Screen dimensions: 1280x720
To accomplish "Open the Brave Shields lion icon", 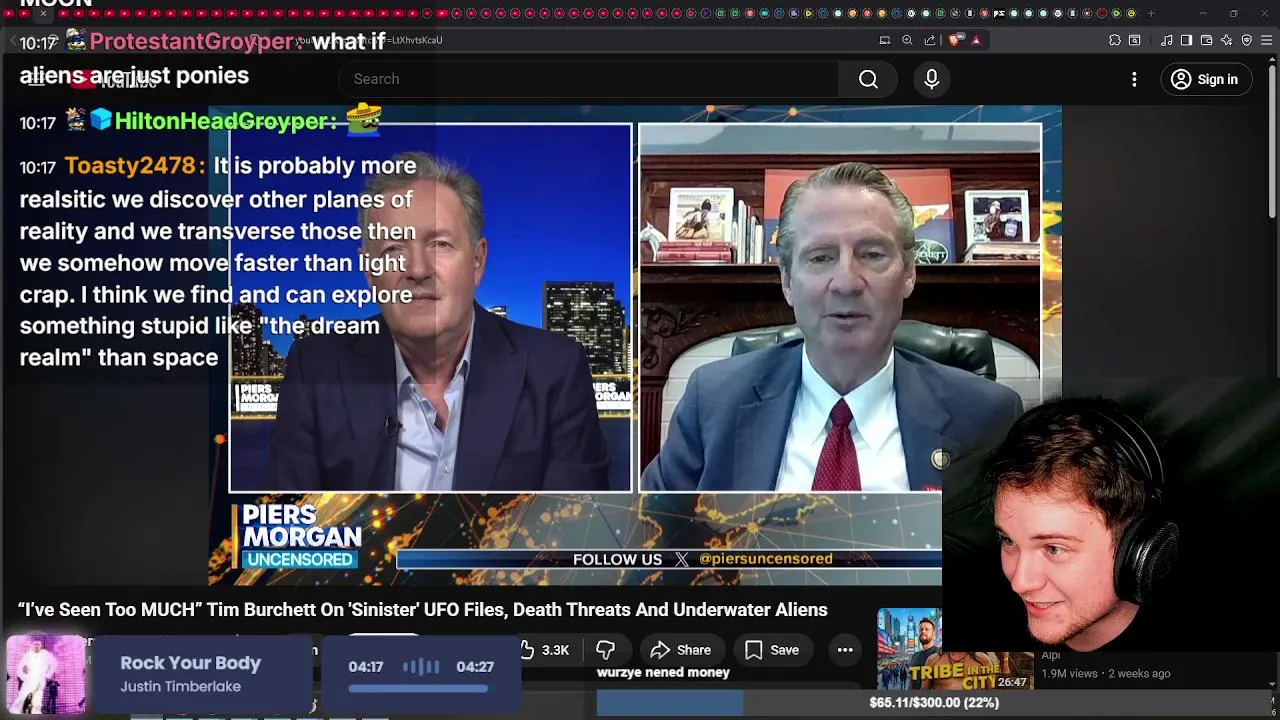I will click(x=955, y=40).
